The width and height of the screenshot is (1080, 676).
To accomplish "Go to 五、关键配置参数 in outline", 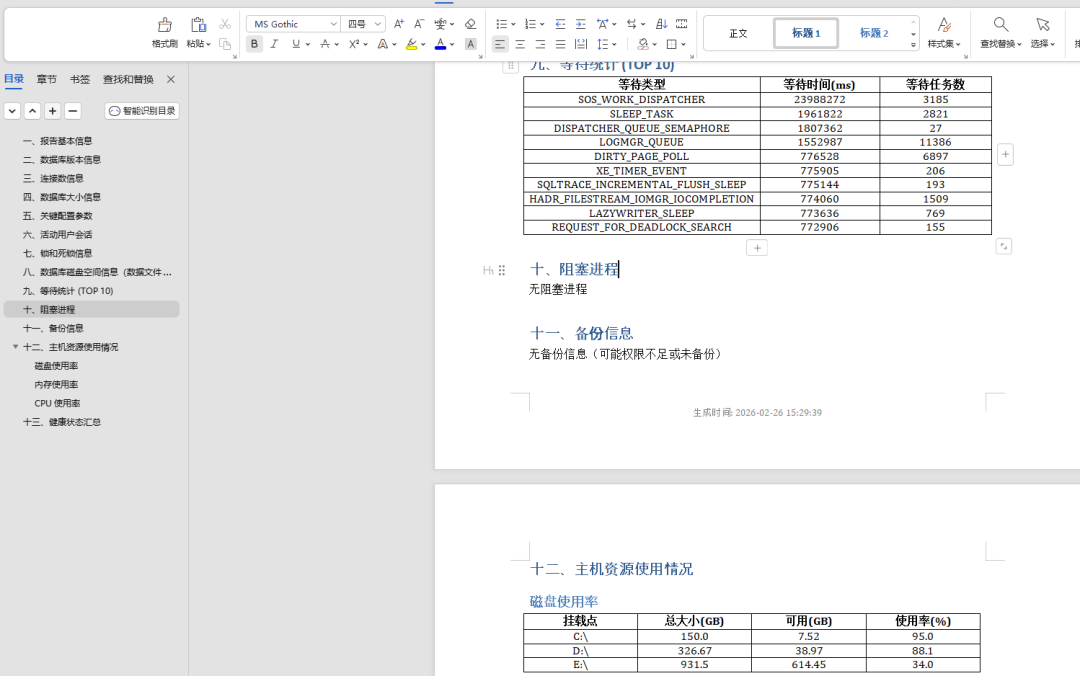I will (x=57, y=216).
